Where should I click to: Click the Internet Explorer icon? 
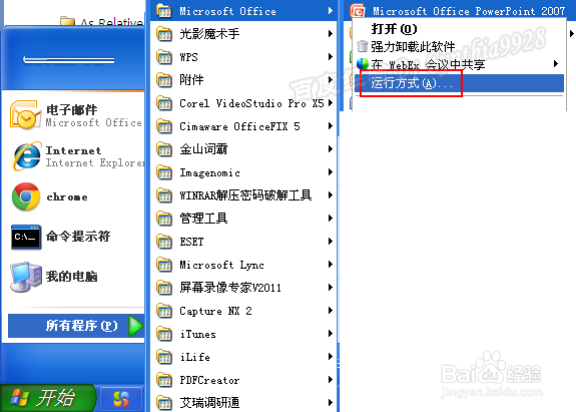[26, 156]
